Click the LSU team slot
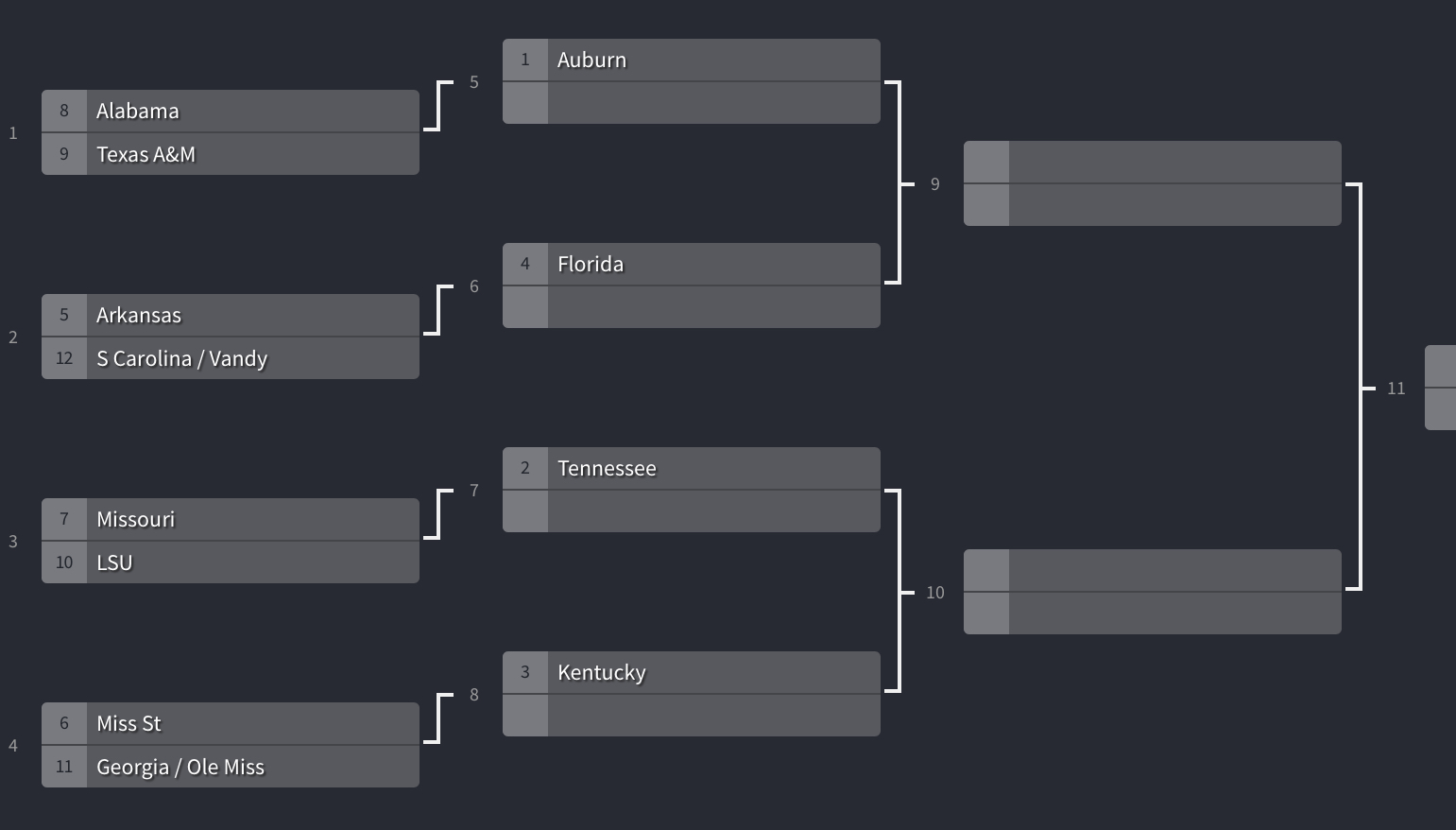The width and height of the screenshot is (1456, 830). (x=231, y=562)
